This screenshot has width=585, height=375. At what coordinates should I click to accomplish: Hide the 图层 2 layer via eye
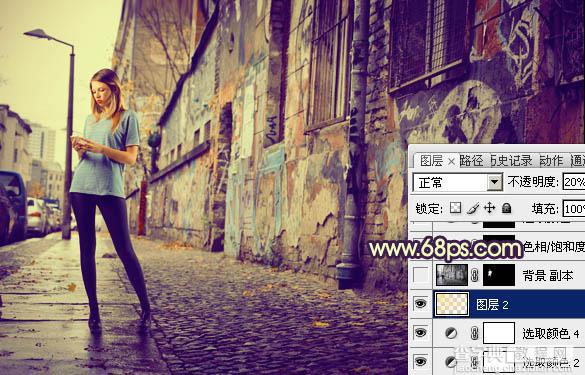click(x=420, y=304)
